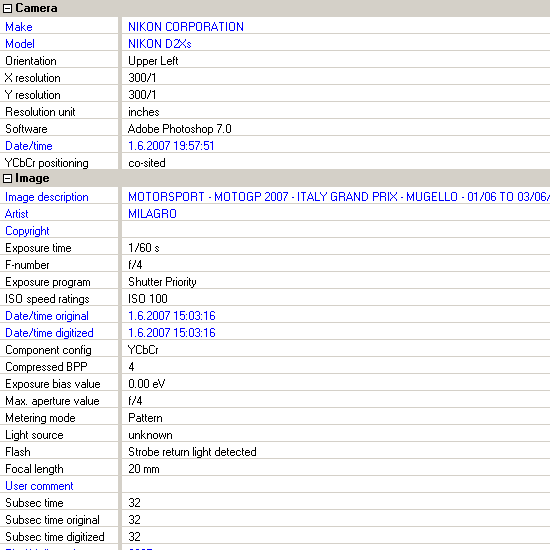Click the '1/60 s' value
550x550 pixels.
tap(144, 248)
